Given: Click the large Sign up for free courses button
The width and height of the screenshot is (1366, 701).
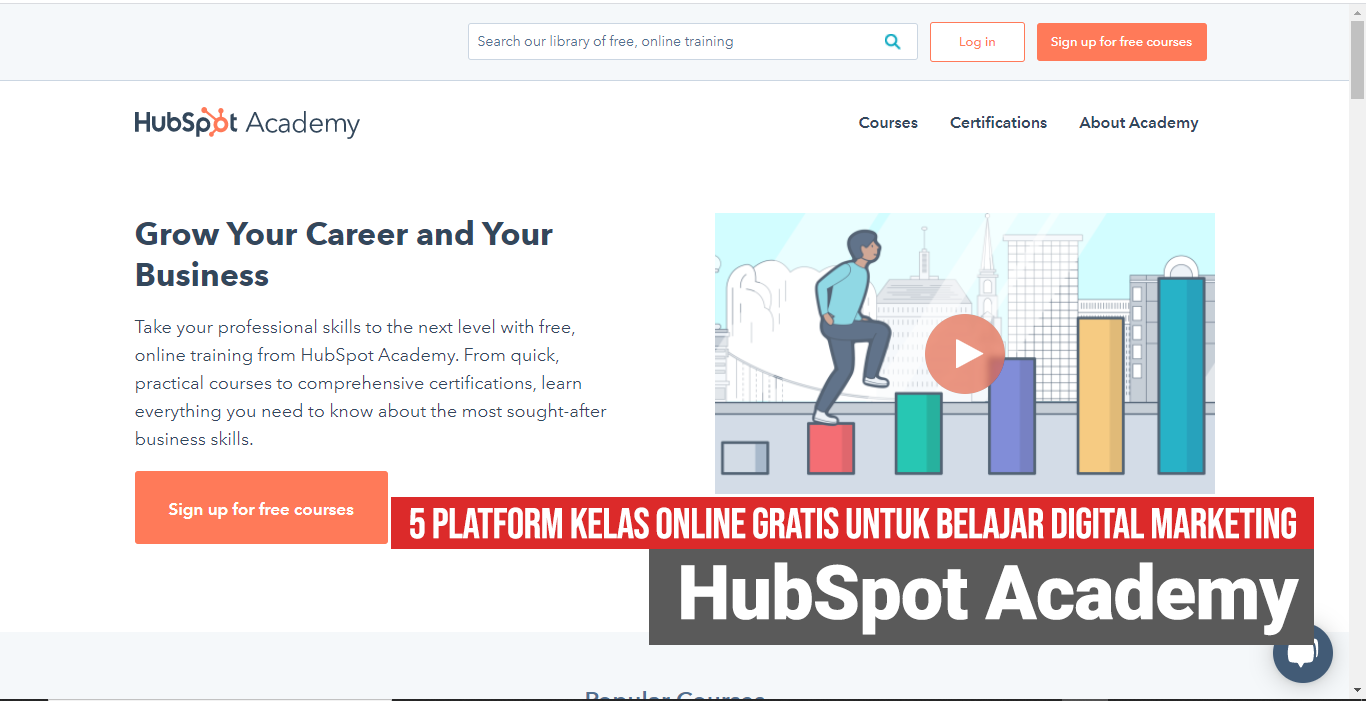Looking at the screenshot, I should click(x=261, y=508).
